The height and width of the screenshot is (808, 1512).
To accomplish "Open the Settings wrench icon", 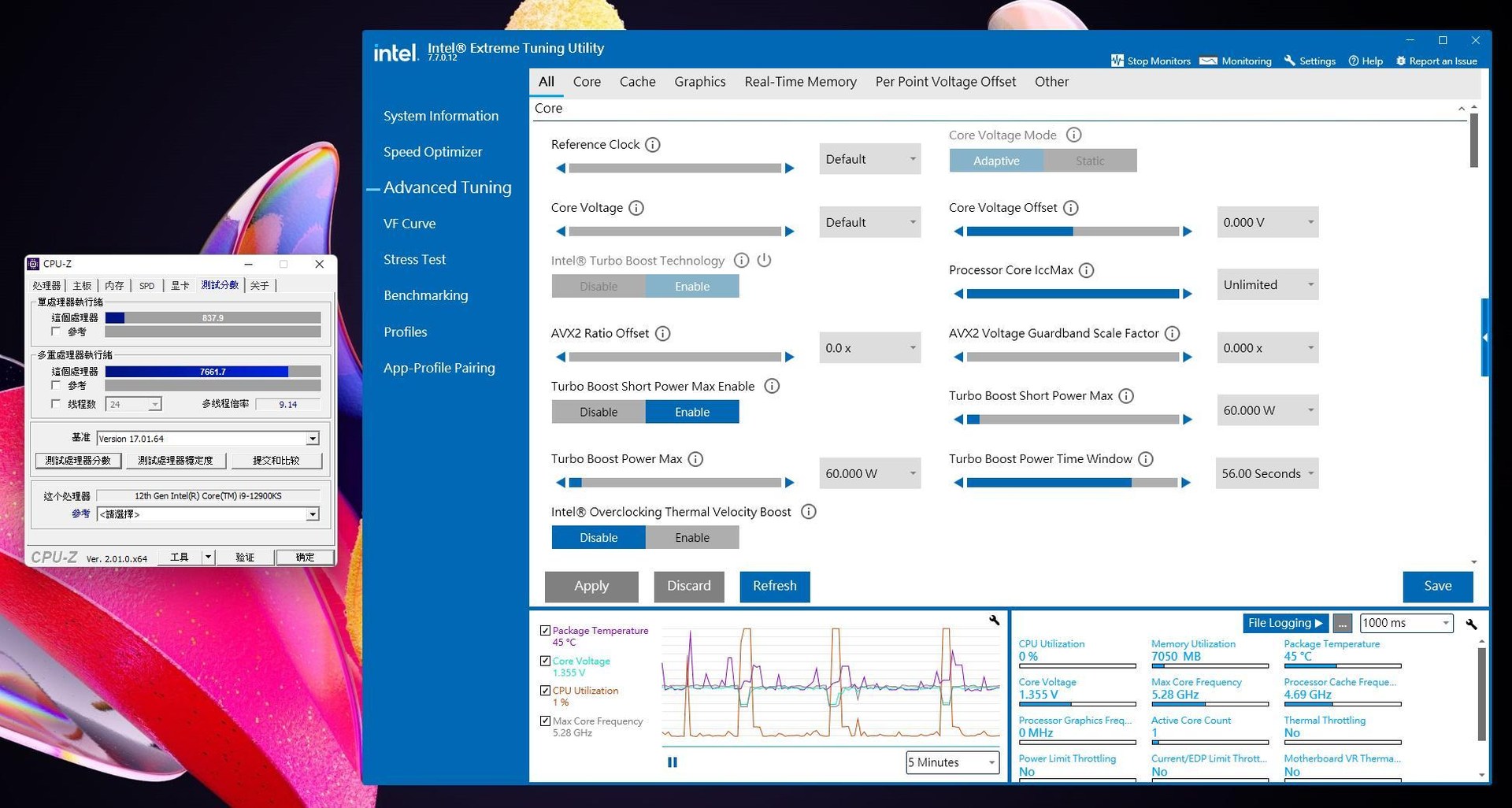I will (x=1289, y=61).
